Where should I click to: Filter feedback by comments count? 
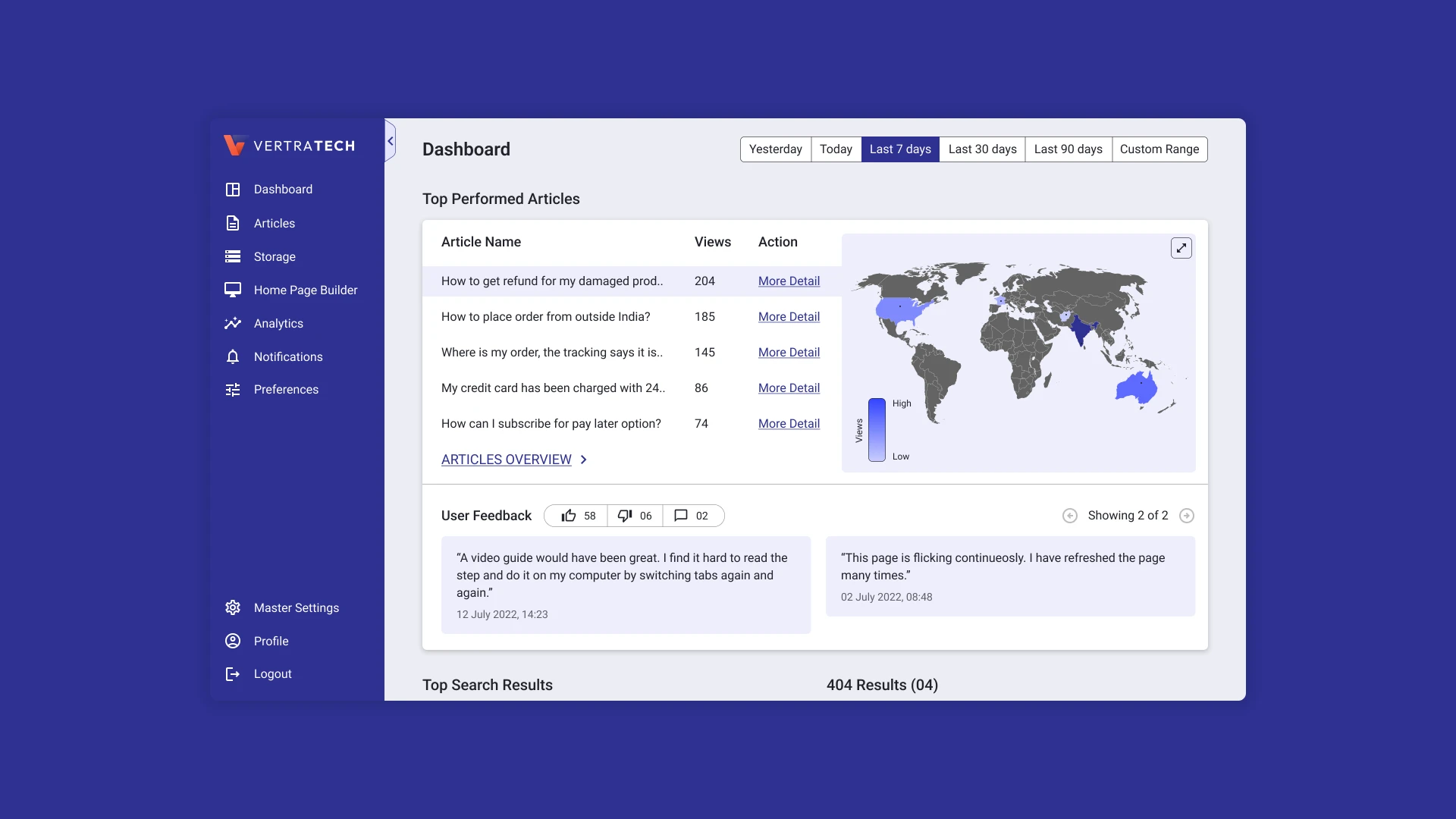(x=692, y=516)
